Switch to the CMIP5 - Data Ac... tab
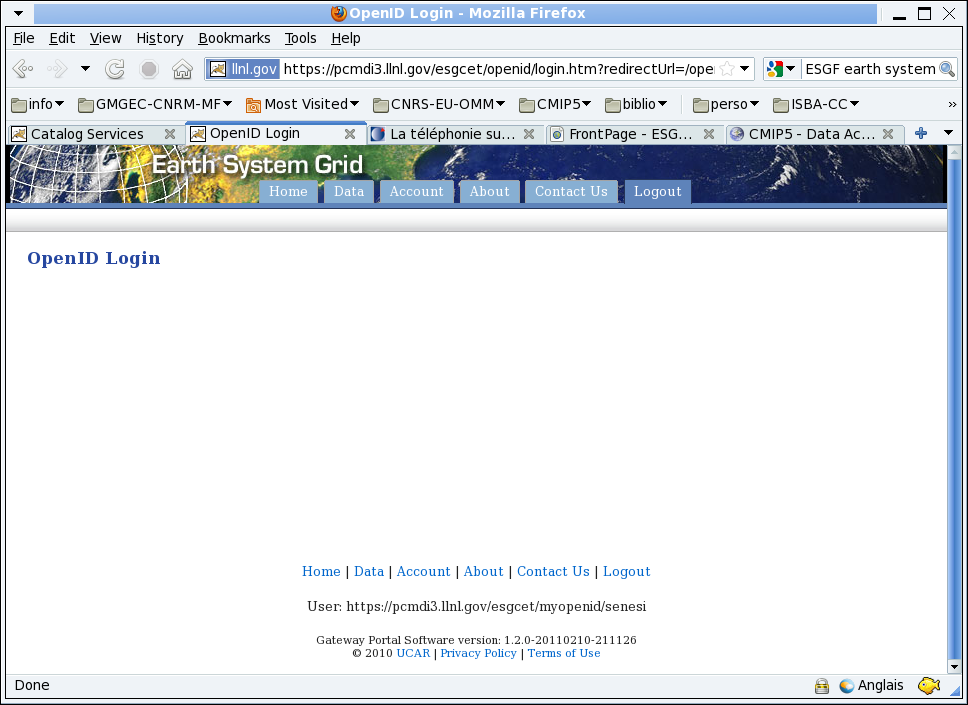This screenshot has width=968, height=705. 810,134
